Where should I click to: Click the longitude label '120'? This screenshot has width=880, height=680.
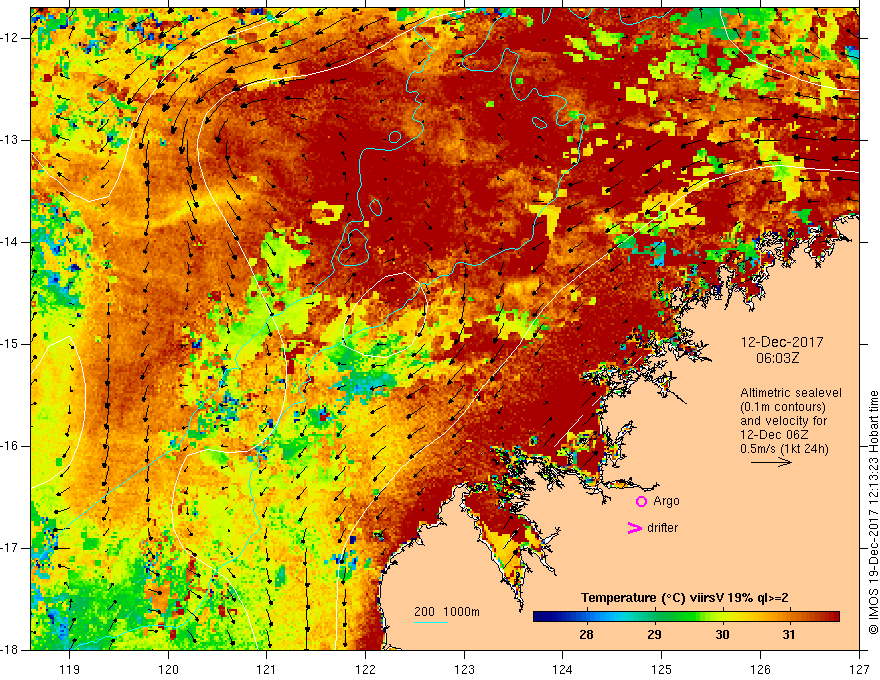point(168,669)
